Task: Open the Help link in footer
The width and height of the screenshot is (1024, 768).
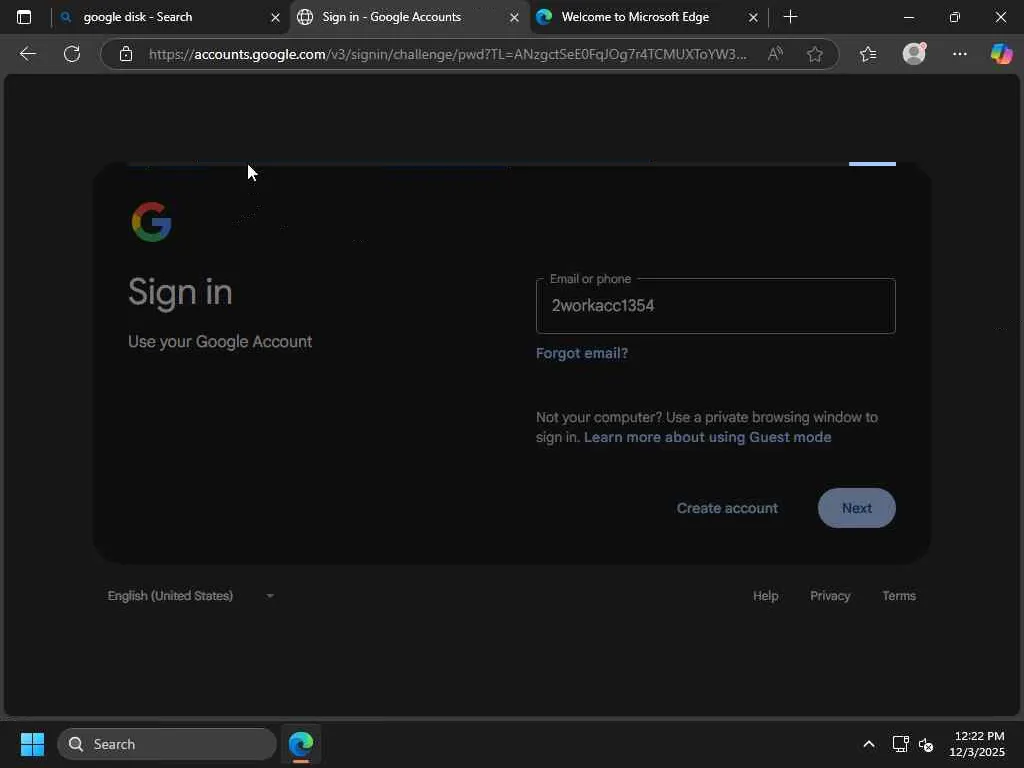Action: 765,596
